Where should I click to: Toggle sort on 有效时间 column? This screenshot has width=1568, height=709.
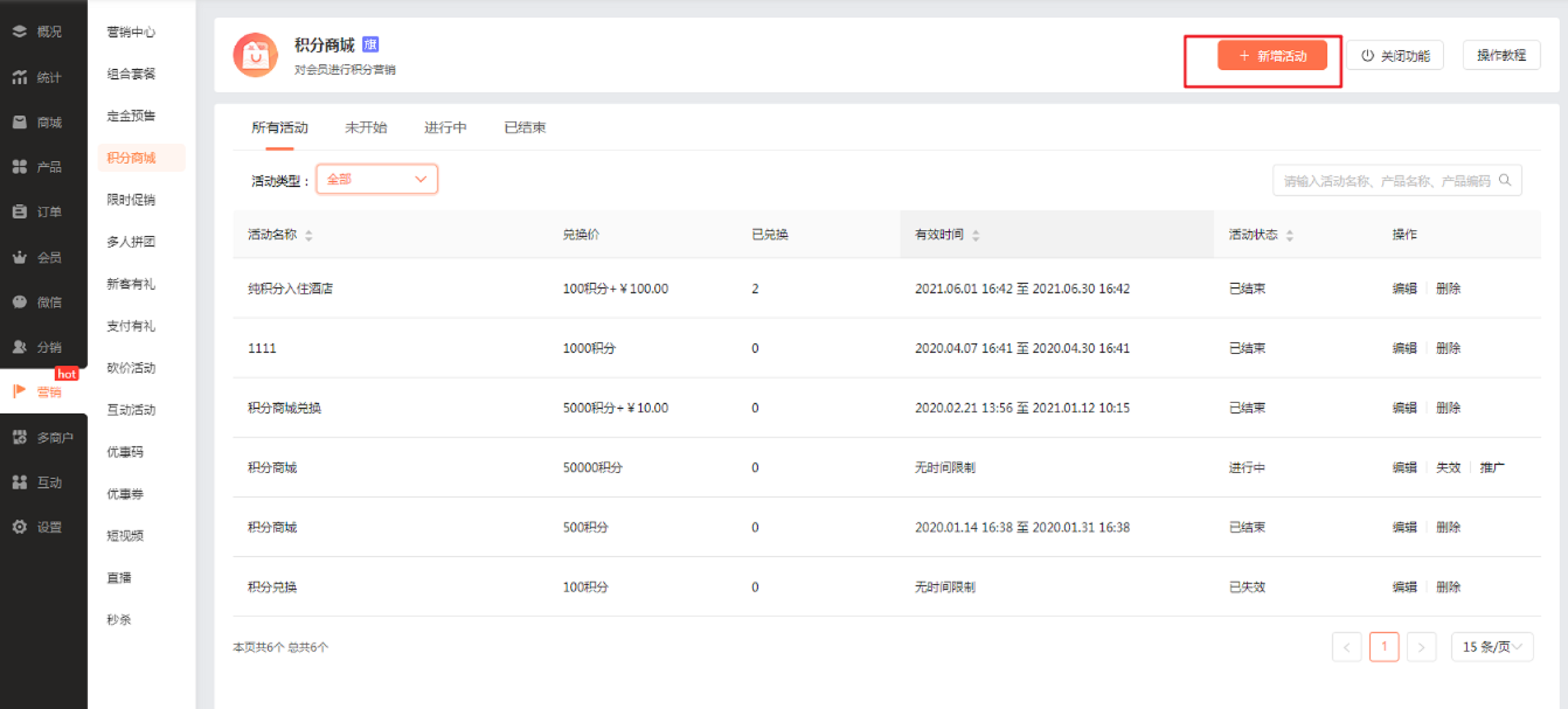pyautogui.click(x=976, y=236)
